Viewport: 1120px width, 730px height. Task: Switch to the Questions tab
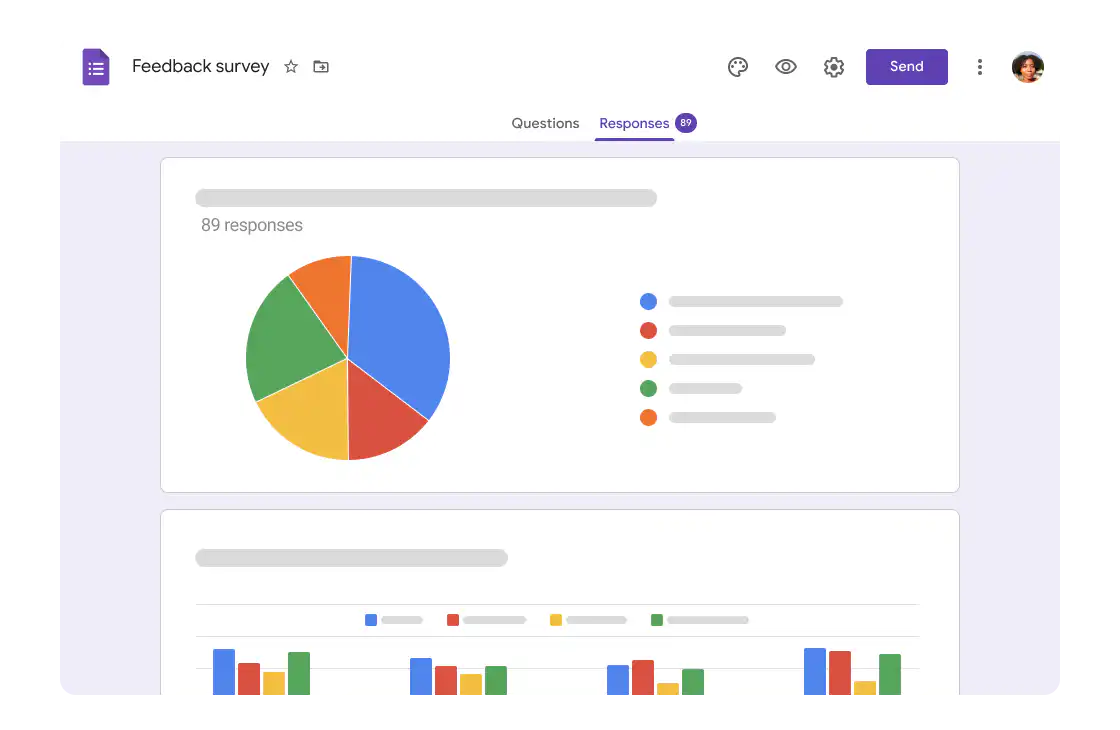click(545, 123)
